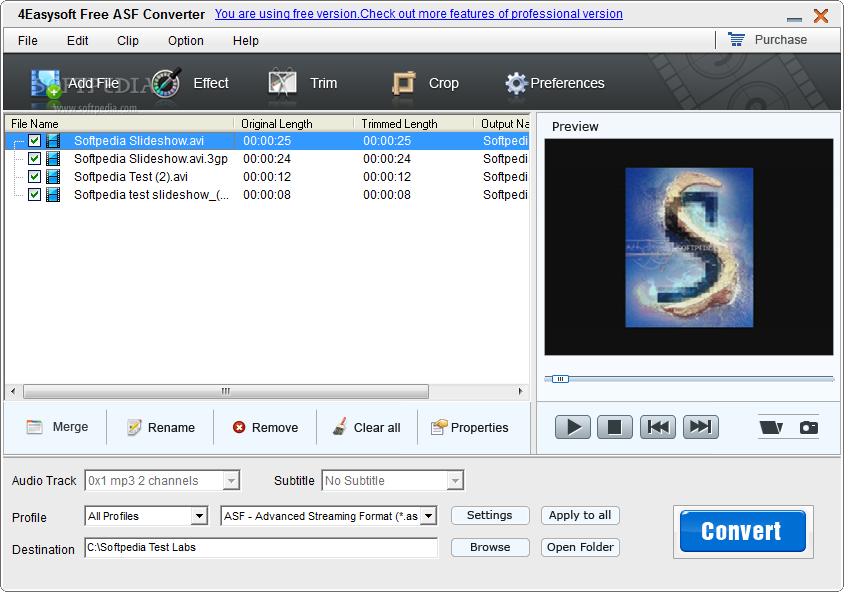
Task: Take a snapshot with camera icon
Action: coord(808,427)
